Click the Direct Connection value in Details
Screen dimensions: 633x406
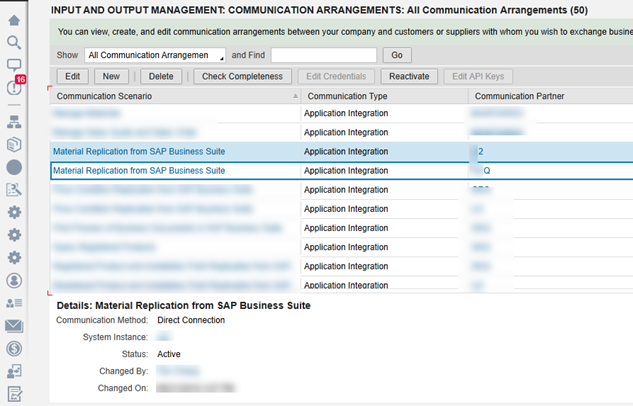[191, 320]
